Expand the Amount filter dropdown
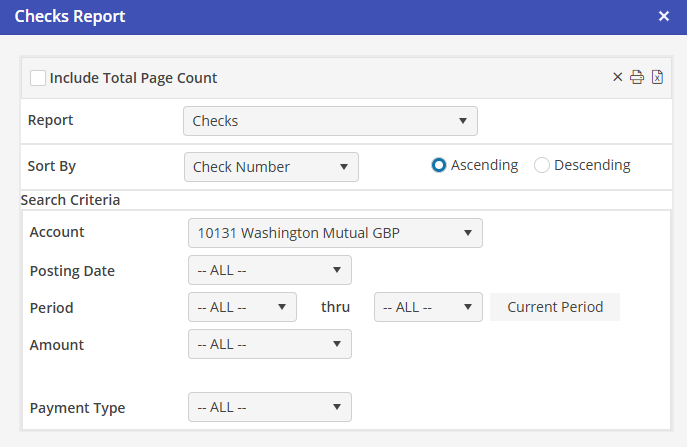This screenshot has width=687, height=447. point(269,344)
